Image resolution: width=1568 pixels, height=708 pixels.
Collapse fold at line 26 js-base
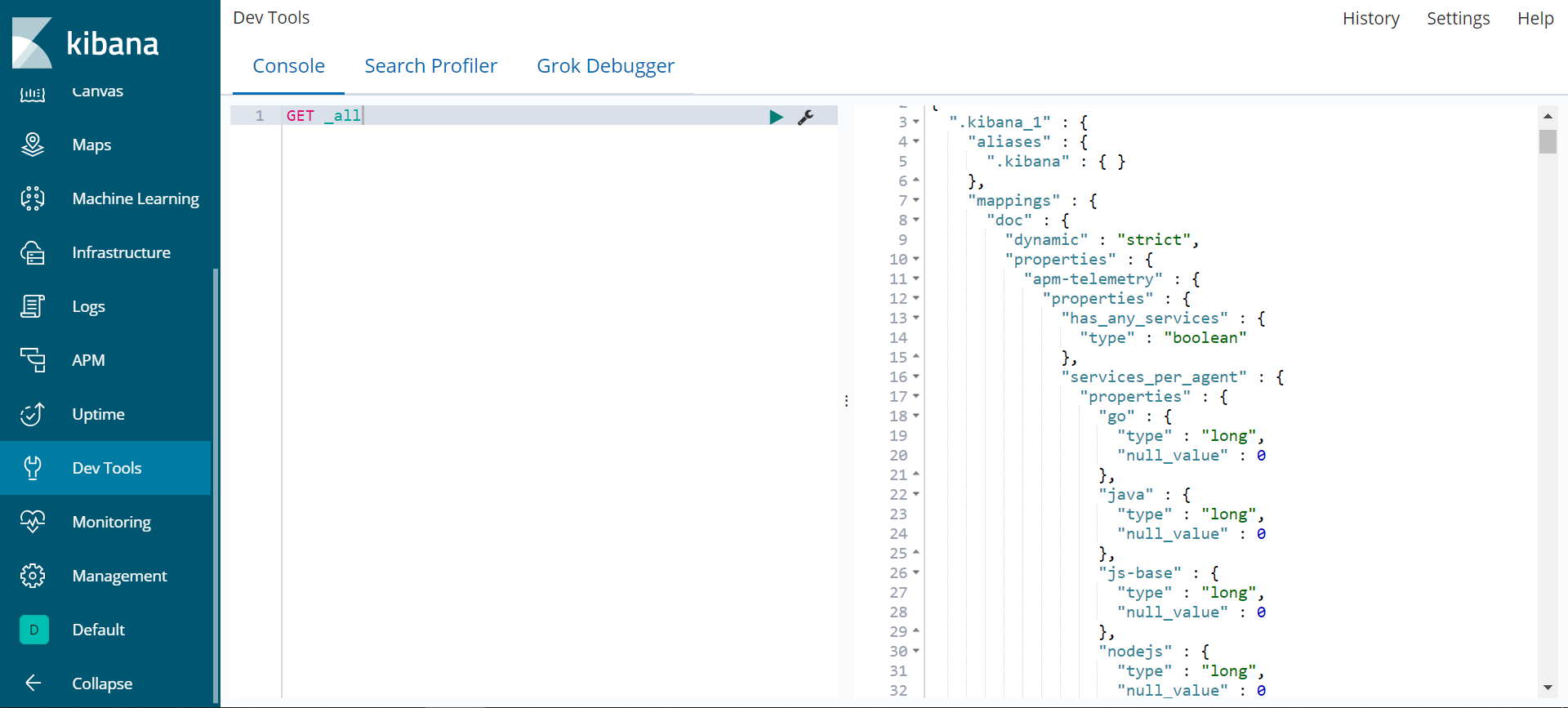pos(916,572)
